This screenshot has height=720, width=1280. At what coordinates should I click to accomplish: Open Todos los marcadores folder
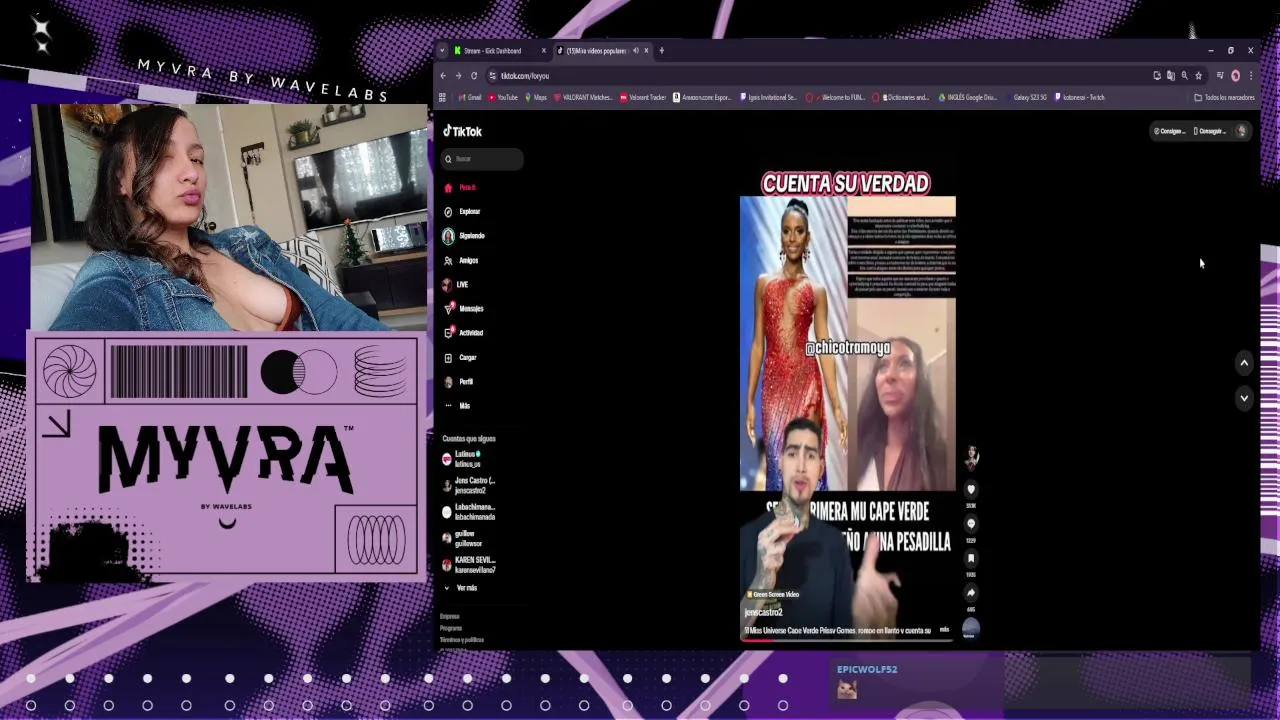(x=1224, y=98)
